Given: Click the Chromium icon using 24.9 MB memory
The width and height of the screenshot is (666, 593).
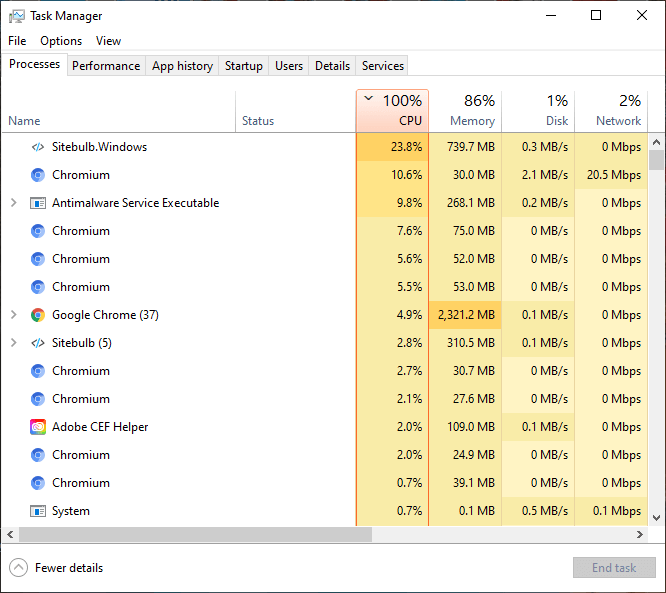Looking at the screenshot, I should (38, 455).
